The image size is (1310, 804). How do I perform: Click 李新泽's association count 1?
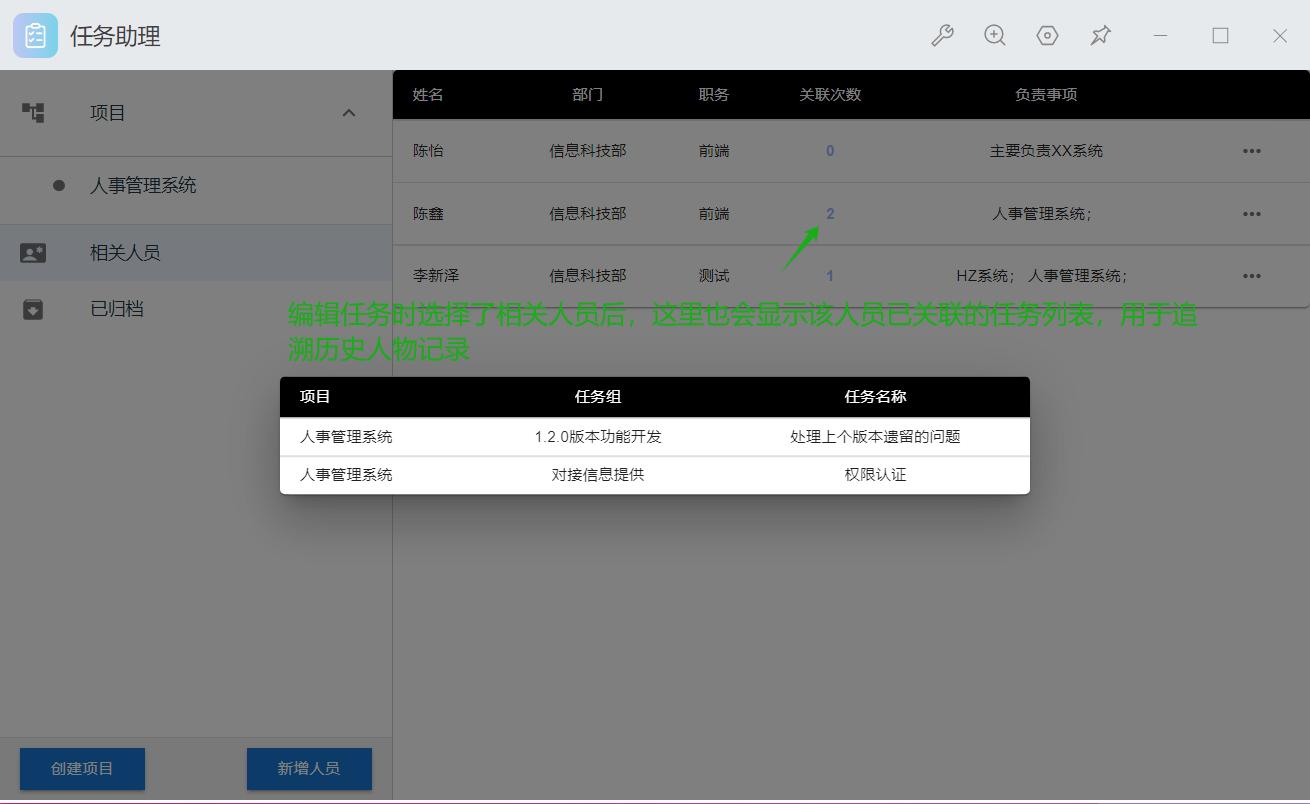(x=830, y=276)
